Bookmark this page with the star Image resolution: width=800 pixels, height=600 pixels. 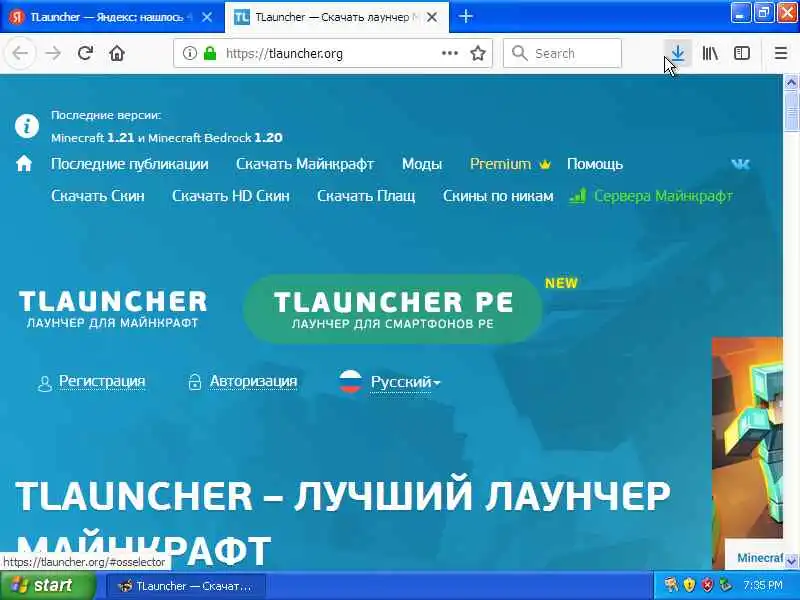(478, 53)
